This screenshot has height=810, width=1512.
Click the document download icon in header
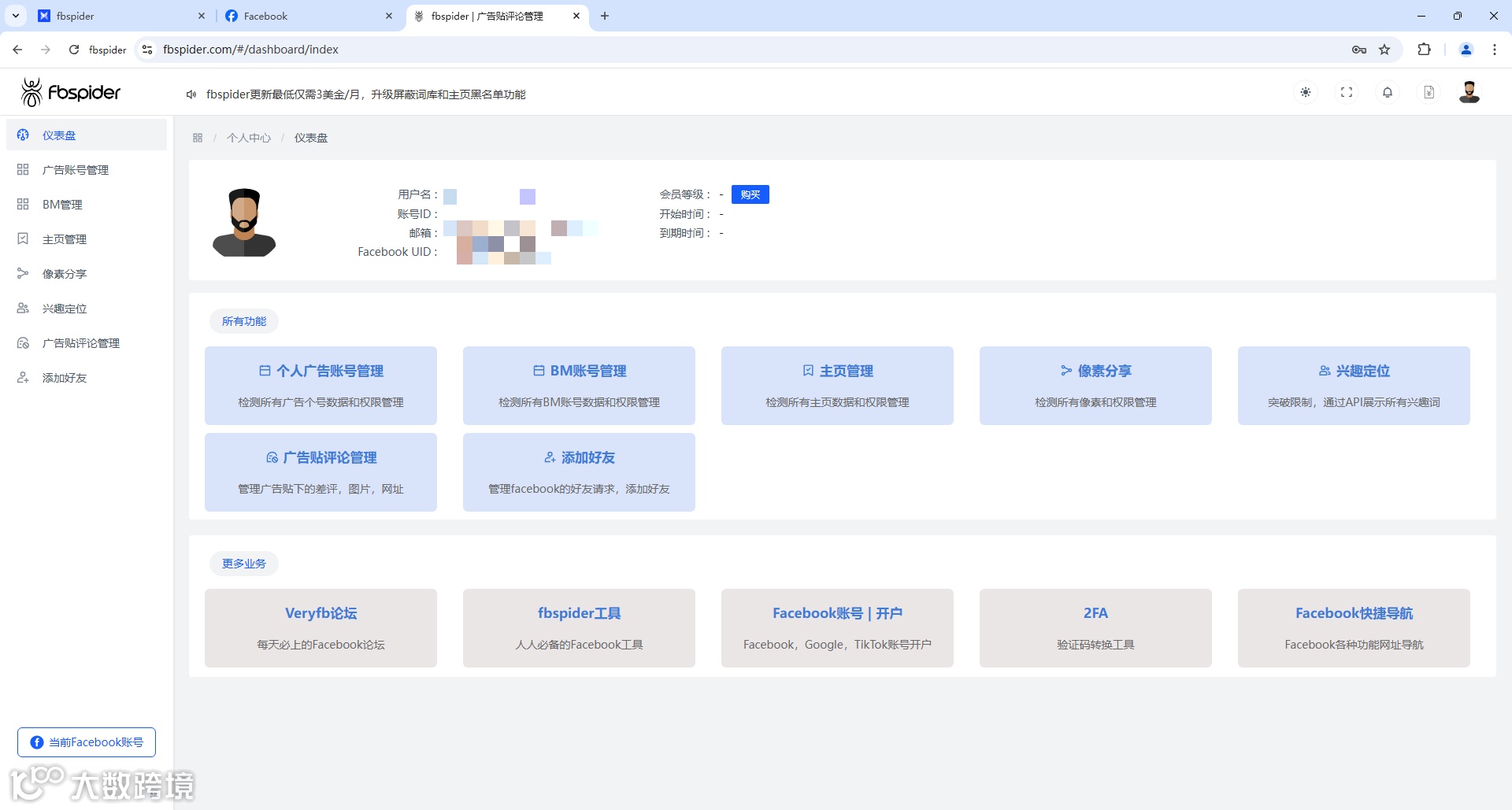(x=1429, y=92)
